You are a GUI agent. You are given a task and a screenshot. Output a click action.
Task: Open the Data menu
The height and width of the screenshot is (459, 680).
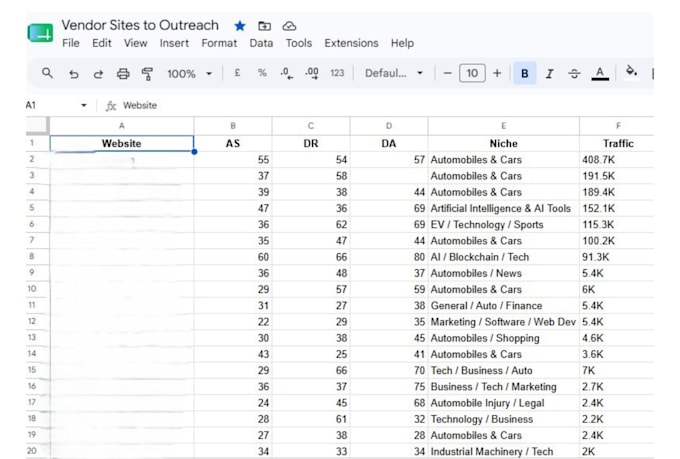tap(261, 43)
